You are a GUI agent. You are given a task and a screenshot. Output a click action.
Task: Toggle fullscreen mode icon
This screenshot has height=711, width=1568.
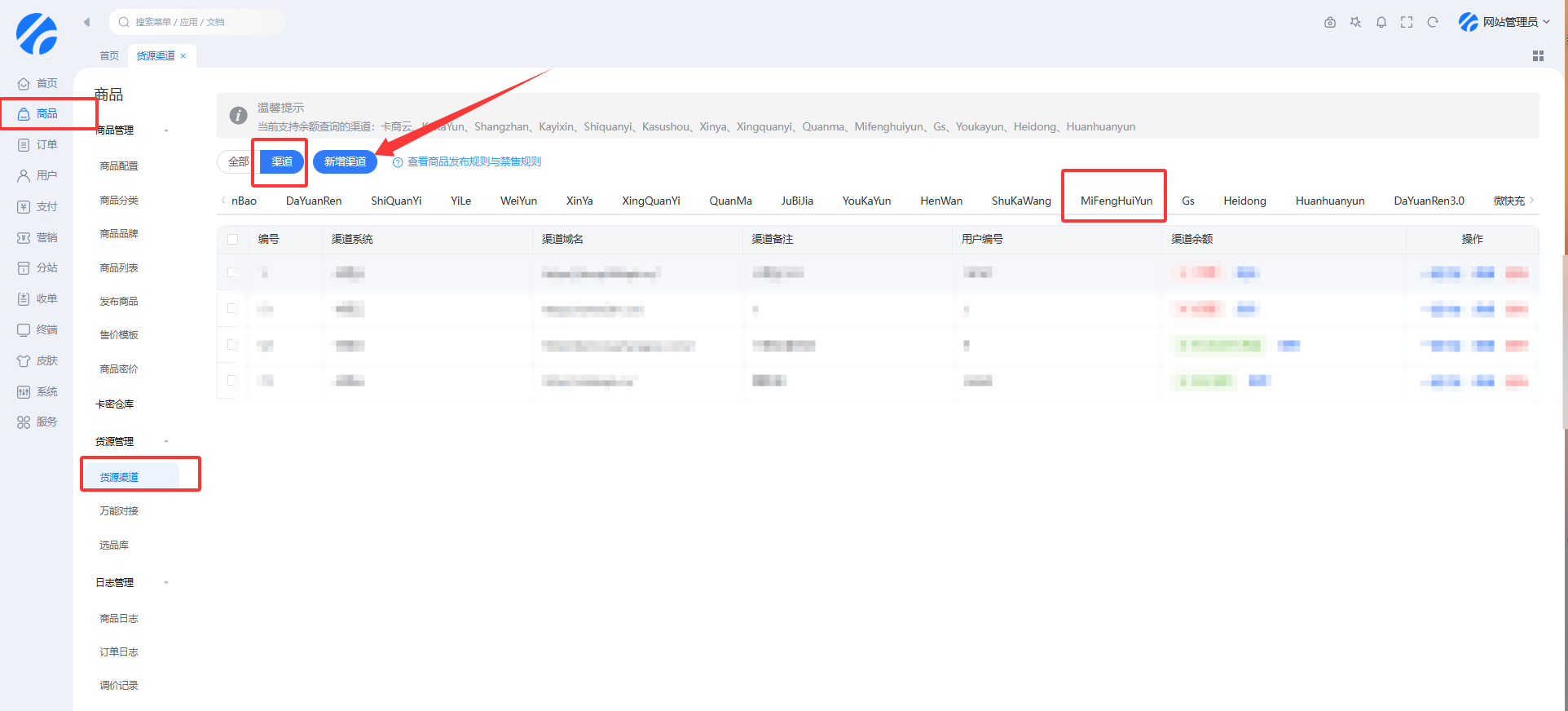1407,22
